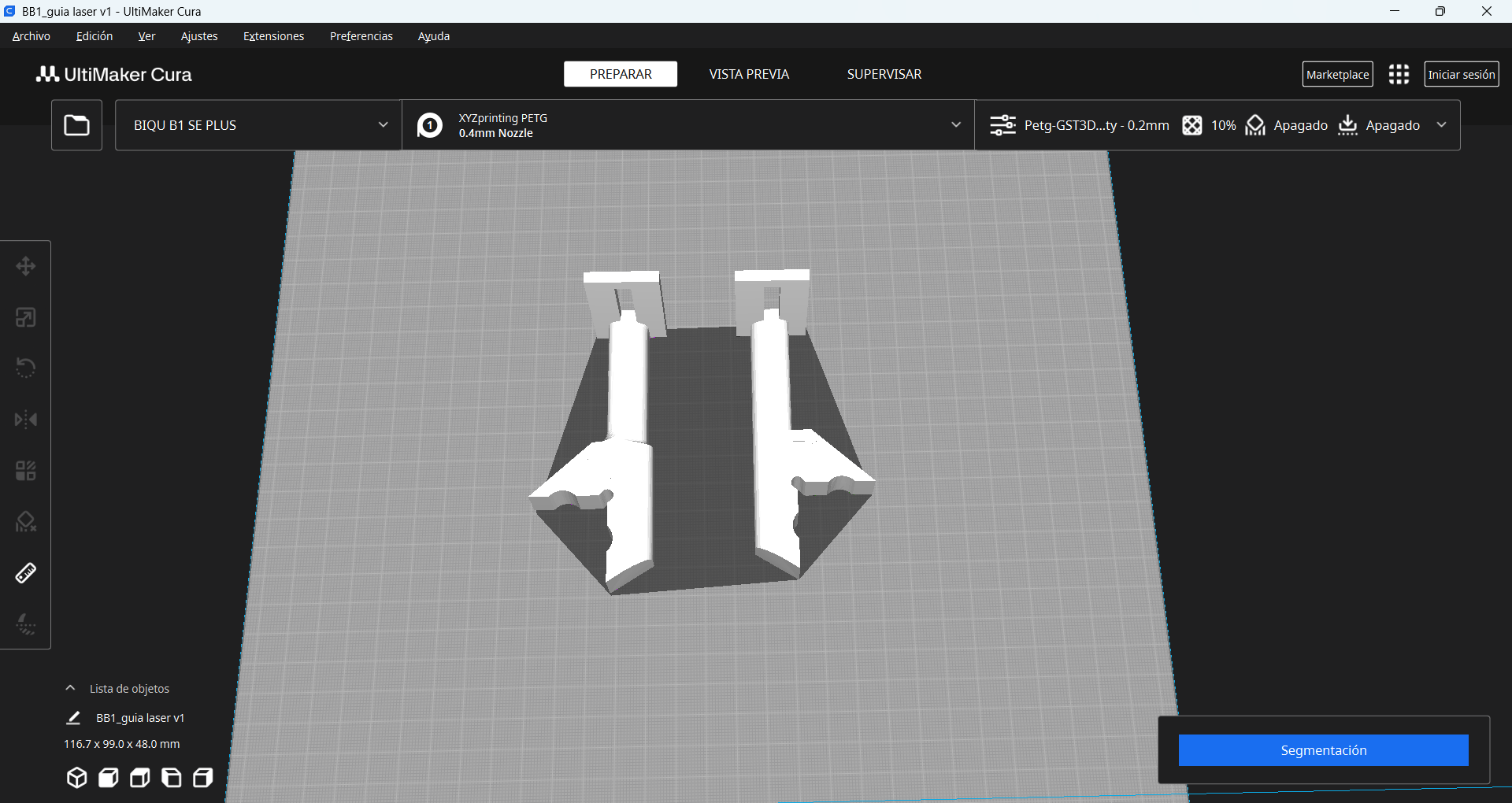The image size is (1512, 803).
Task: Switch to right side view cube
Action: click(x=202, y=778)
